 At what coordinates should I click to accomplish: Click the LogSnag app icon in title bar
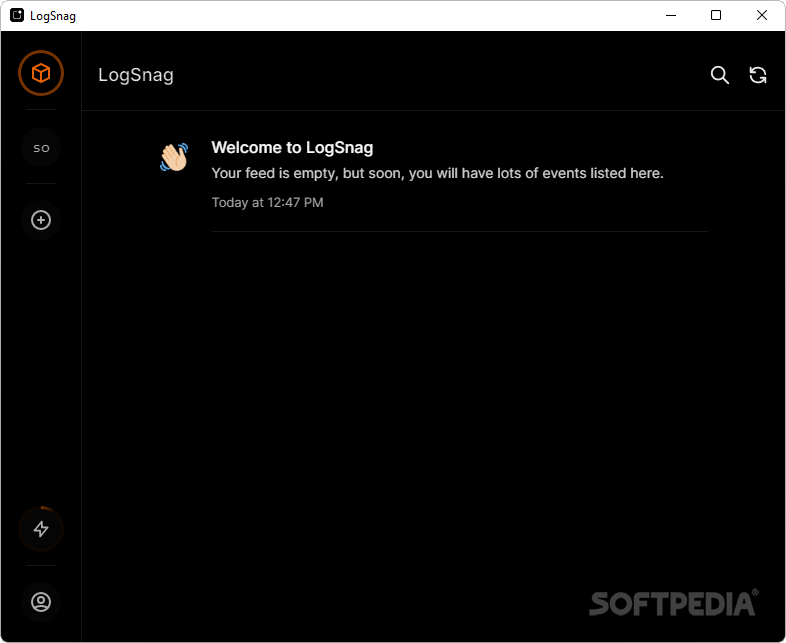[x=17, y=16]
